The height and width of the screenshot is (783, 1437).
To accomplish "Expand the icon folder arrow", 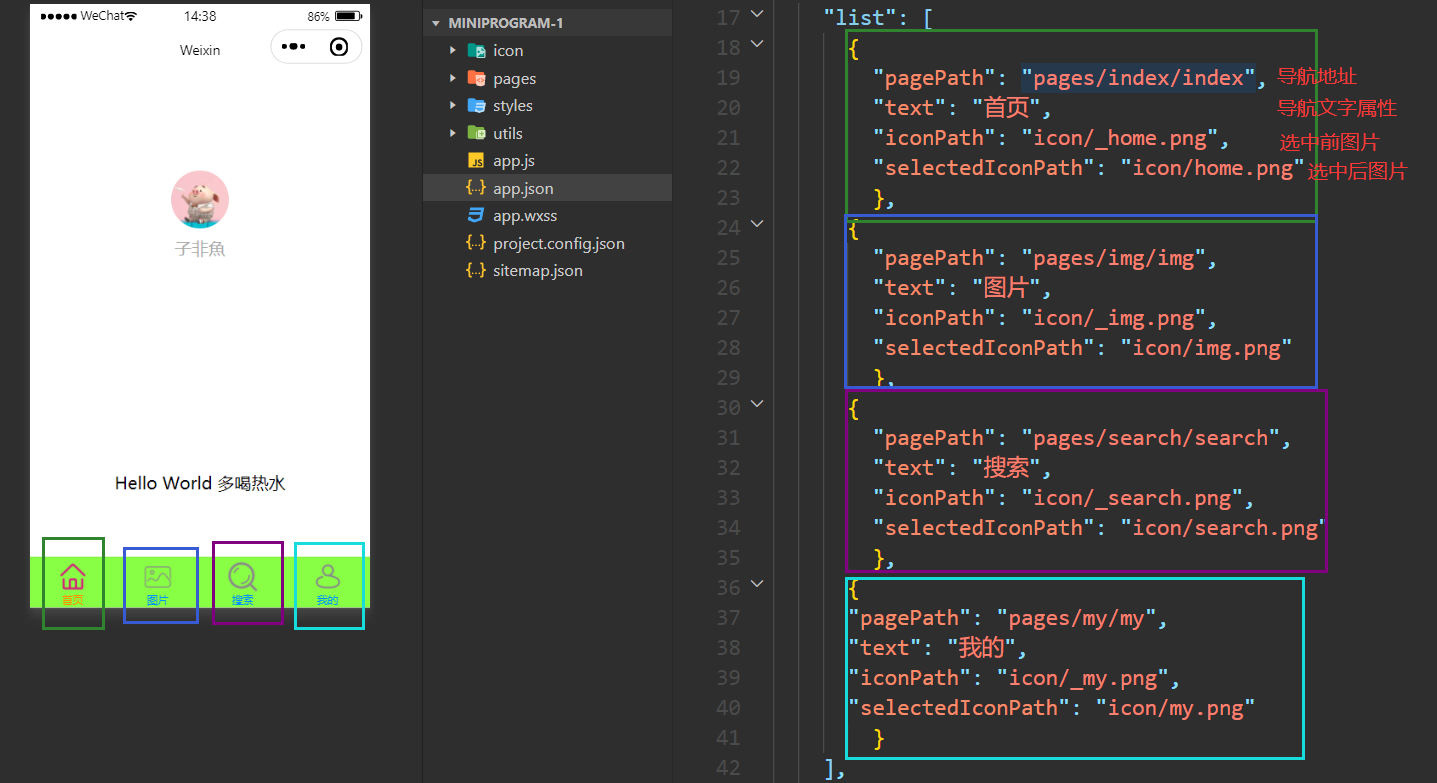I will pyautogui.click(x=453, y=50).
